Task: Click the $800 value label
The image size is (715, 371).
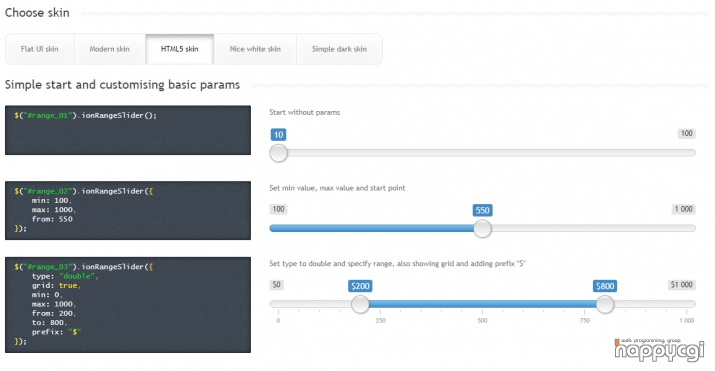Action: click(605, 286)
